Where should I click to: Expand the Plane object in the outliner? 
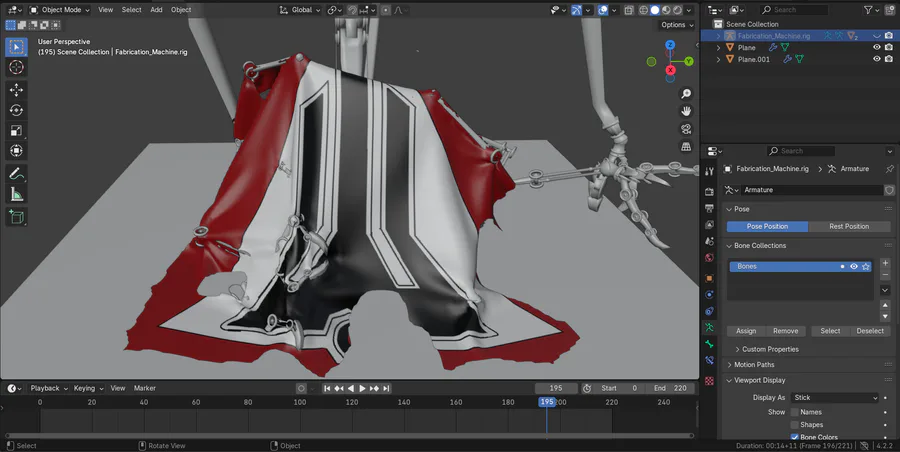pyautogui.click(x=718, y=47)
